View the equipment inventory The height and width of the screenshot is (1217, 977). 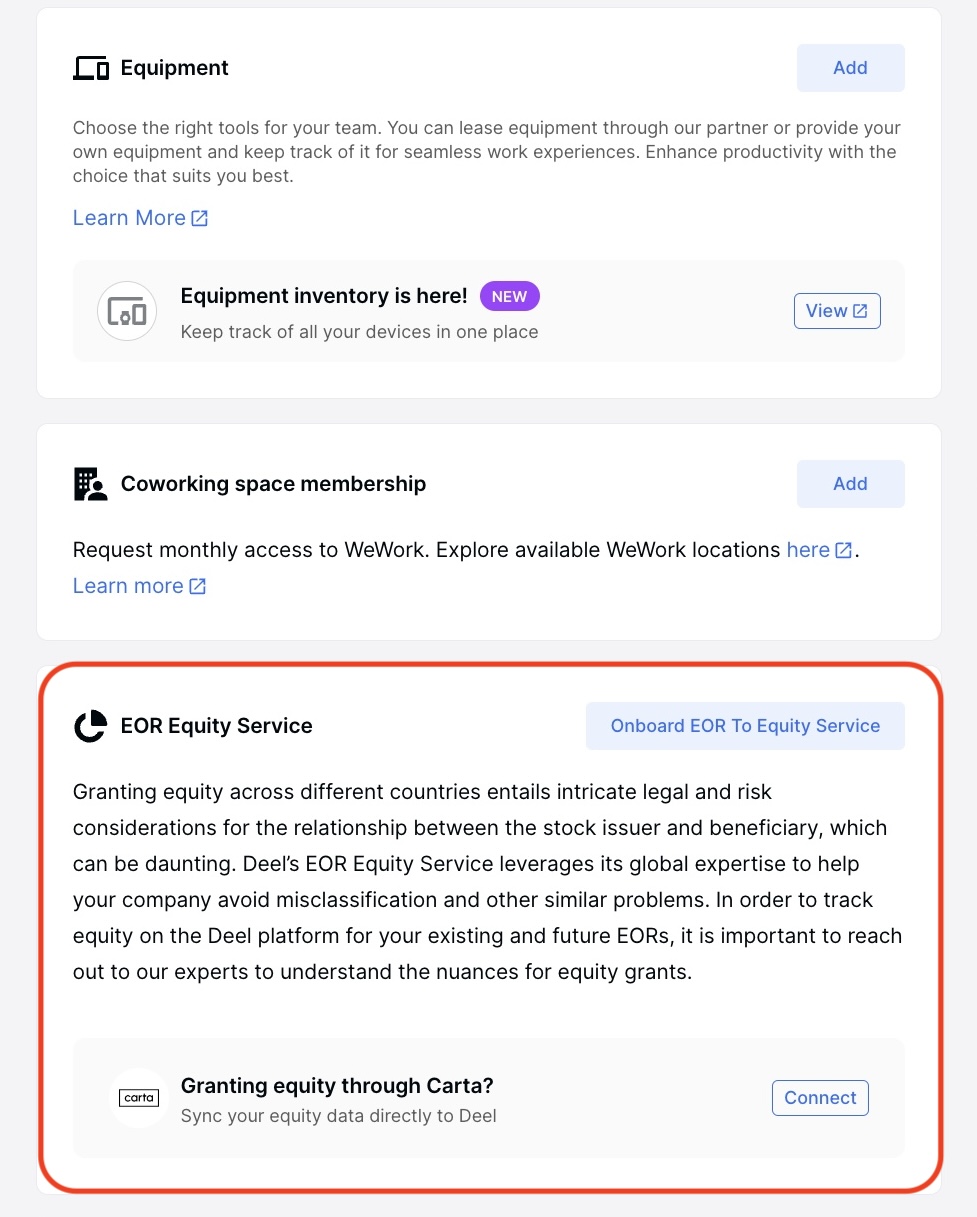click(837, 310)
